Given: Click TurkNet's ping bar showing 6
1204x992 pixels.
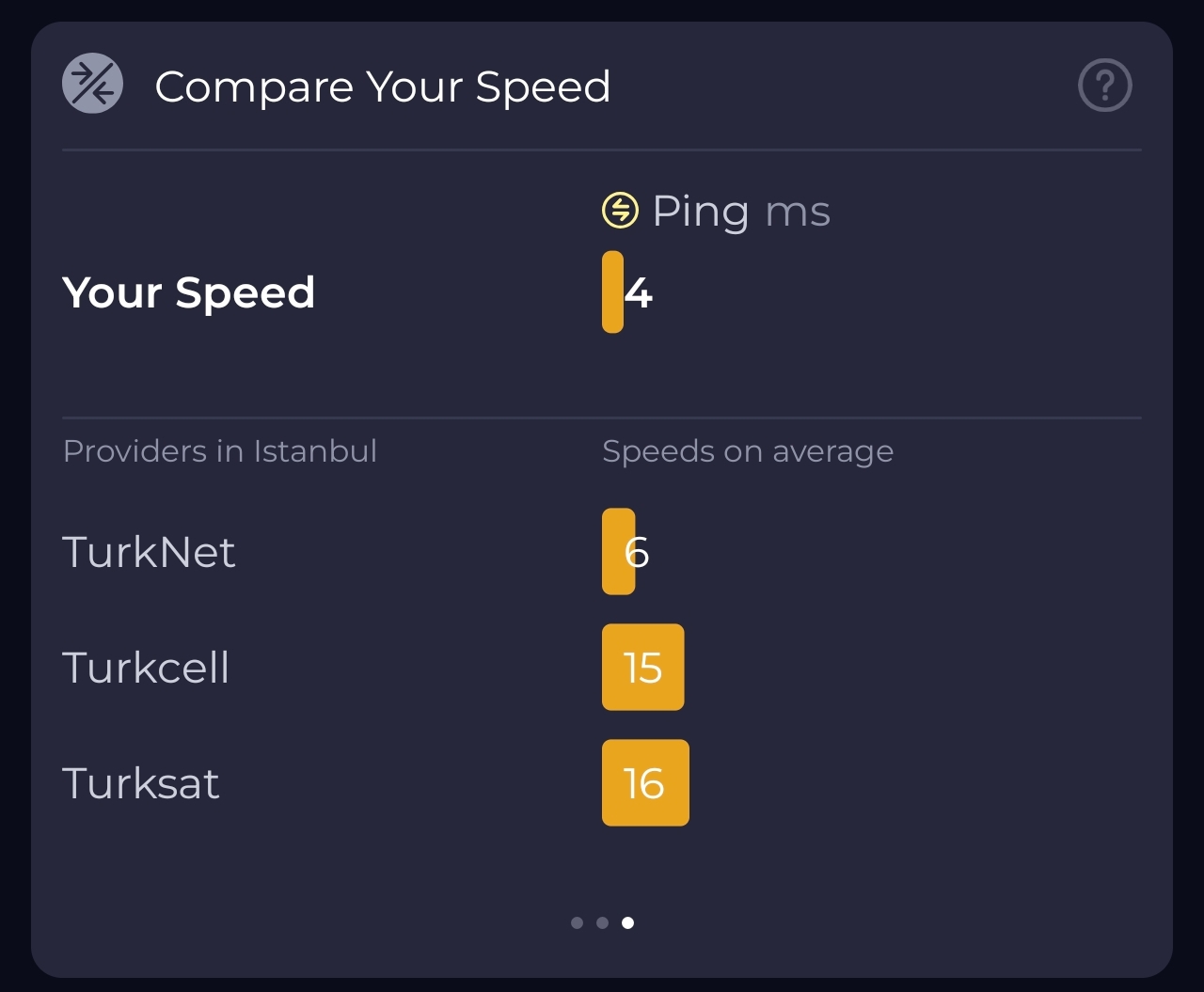Looking at the screenshot, I should coord(618,552).
